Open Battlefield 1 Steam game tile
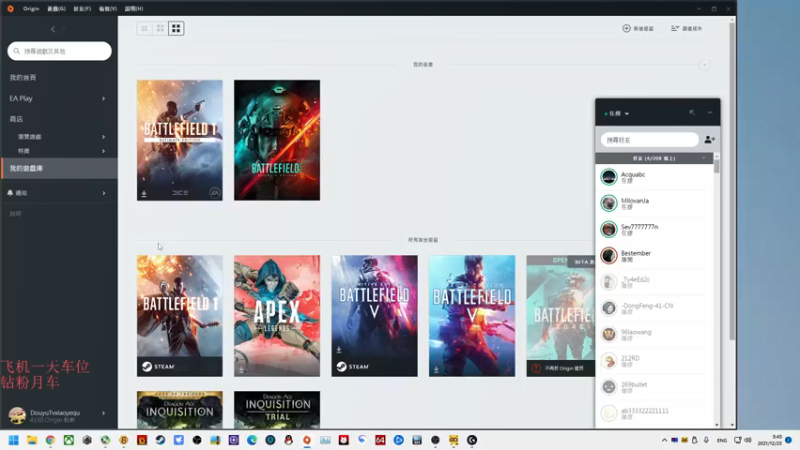 click(180, 316)
